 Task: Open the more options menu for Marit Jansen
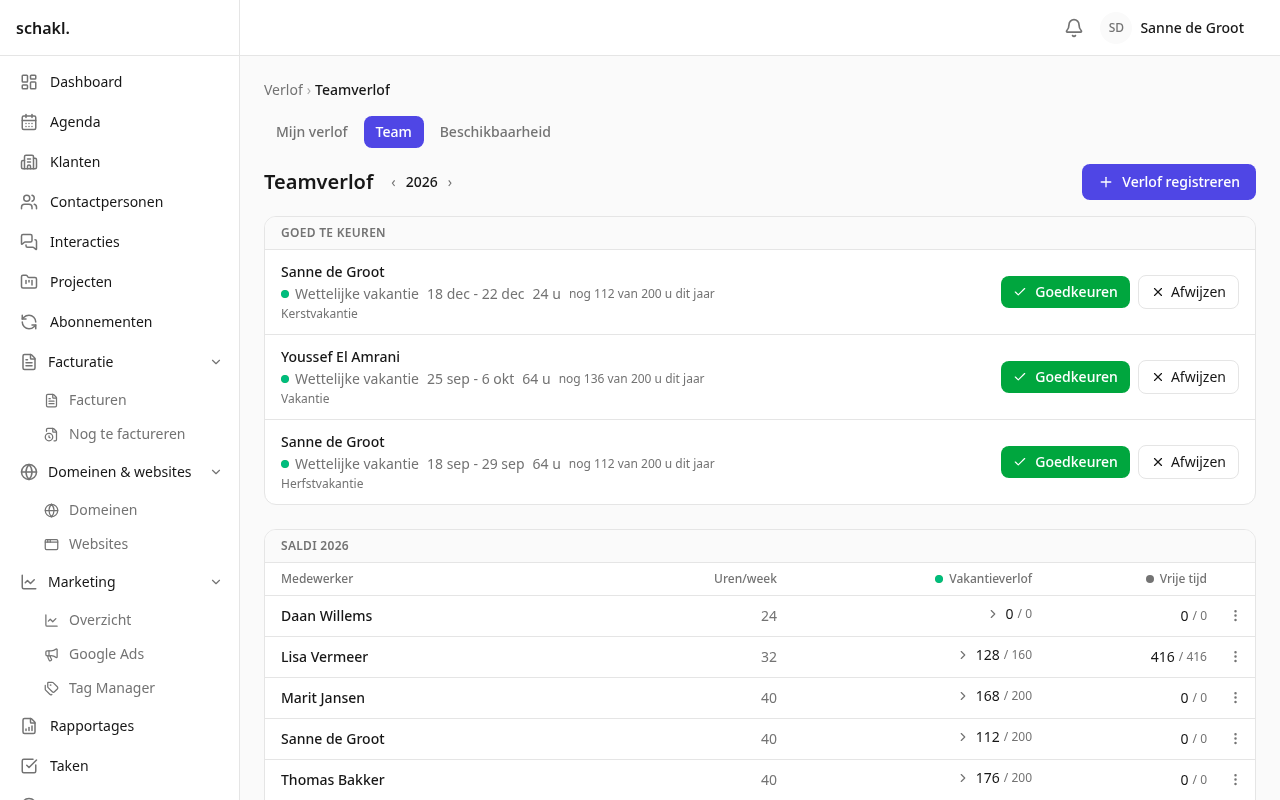[x=1235, y=698]
